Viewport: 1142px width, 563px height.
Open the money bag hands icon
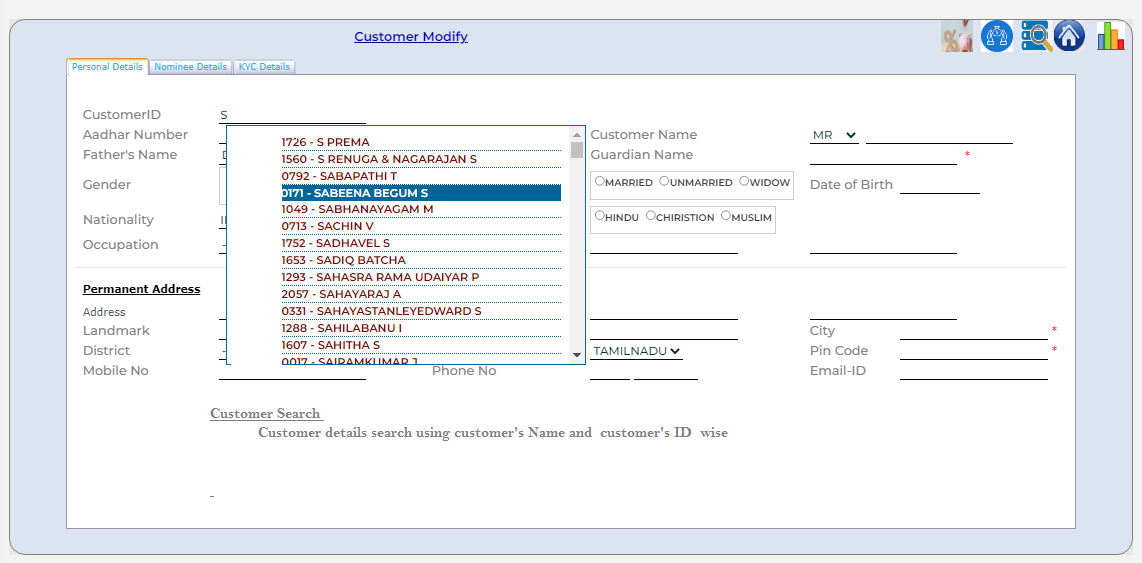[x=996, y=35]
